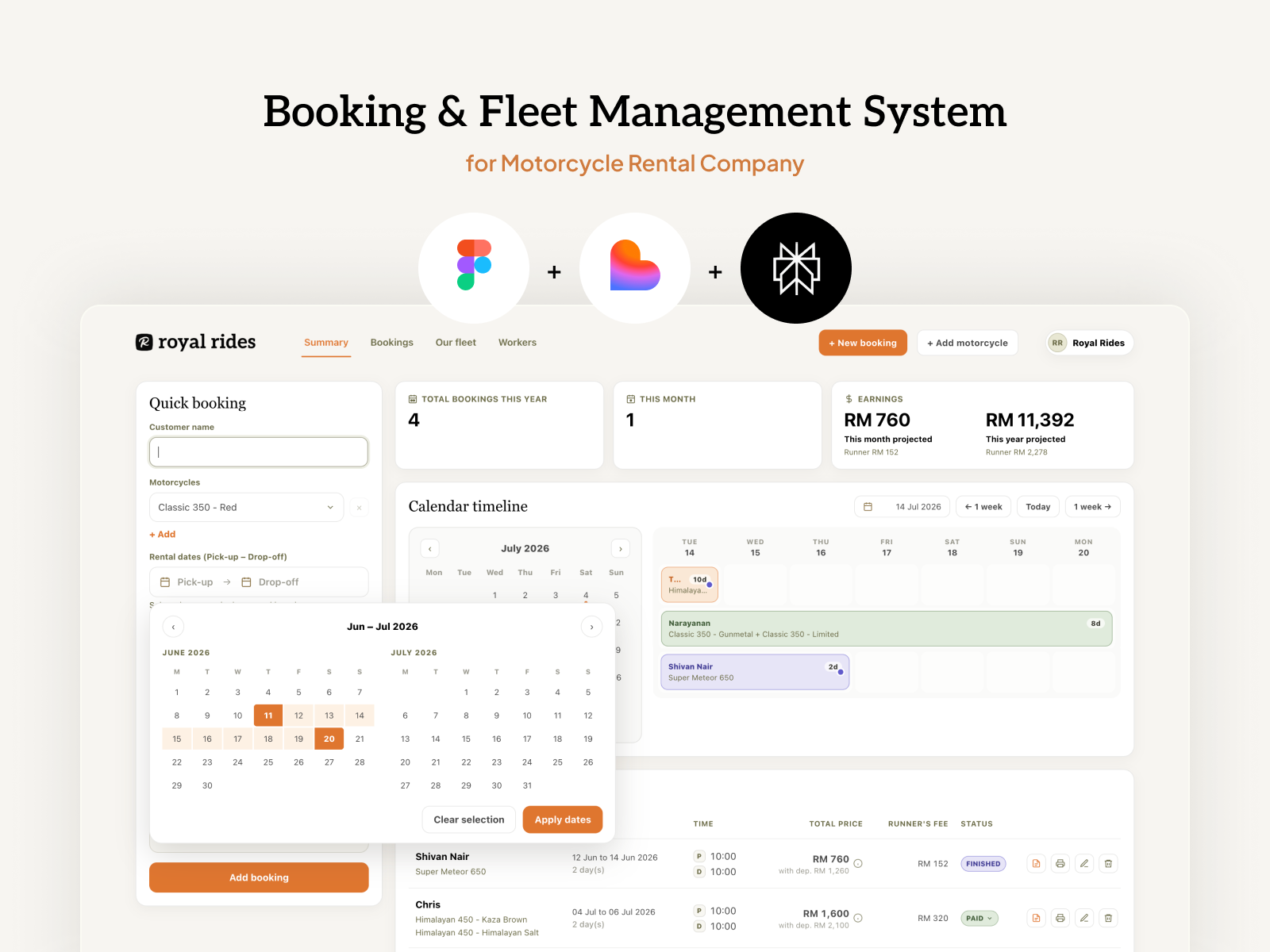Click the TOTAL PRICE column header

pyautogui.click(x=836, y=824)
